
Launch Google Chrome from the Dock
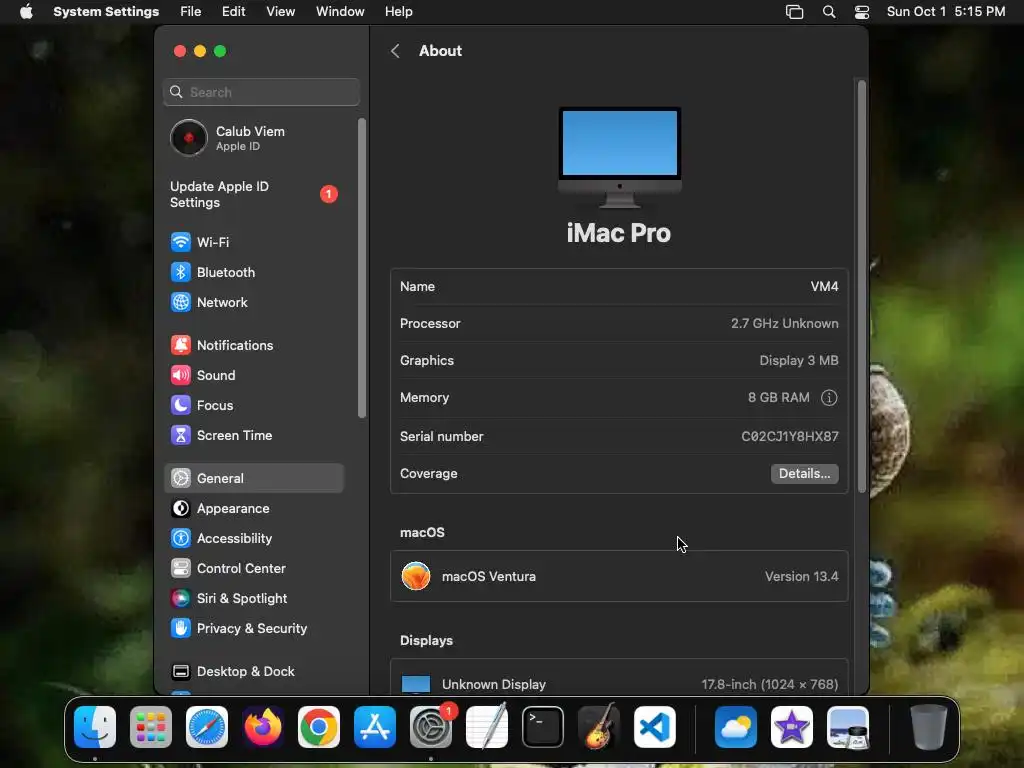[319, 727]
